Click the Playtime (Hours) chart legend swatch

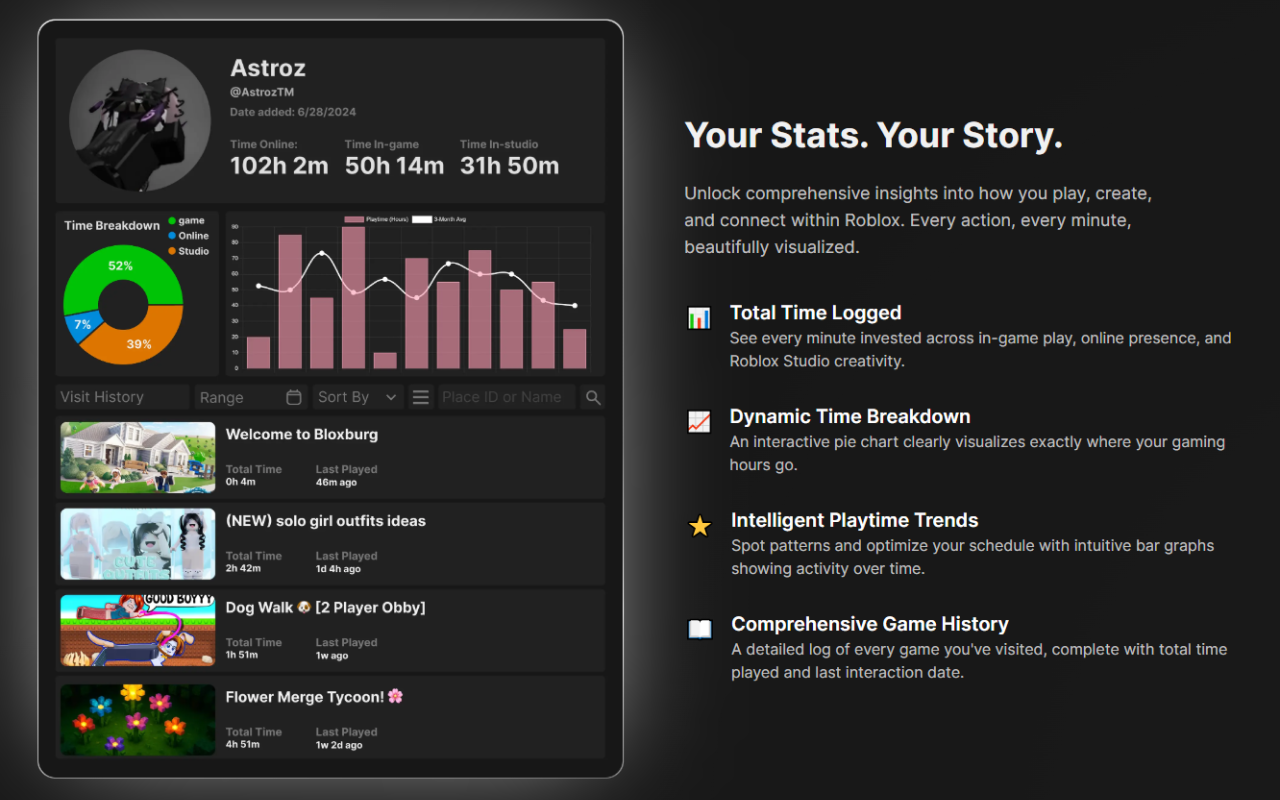[354, 219]
